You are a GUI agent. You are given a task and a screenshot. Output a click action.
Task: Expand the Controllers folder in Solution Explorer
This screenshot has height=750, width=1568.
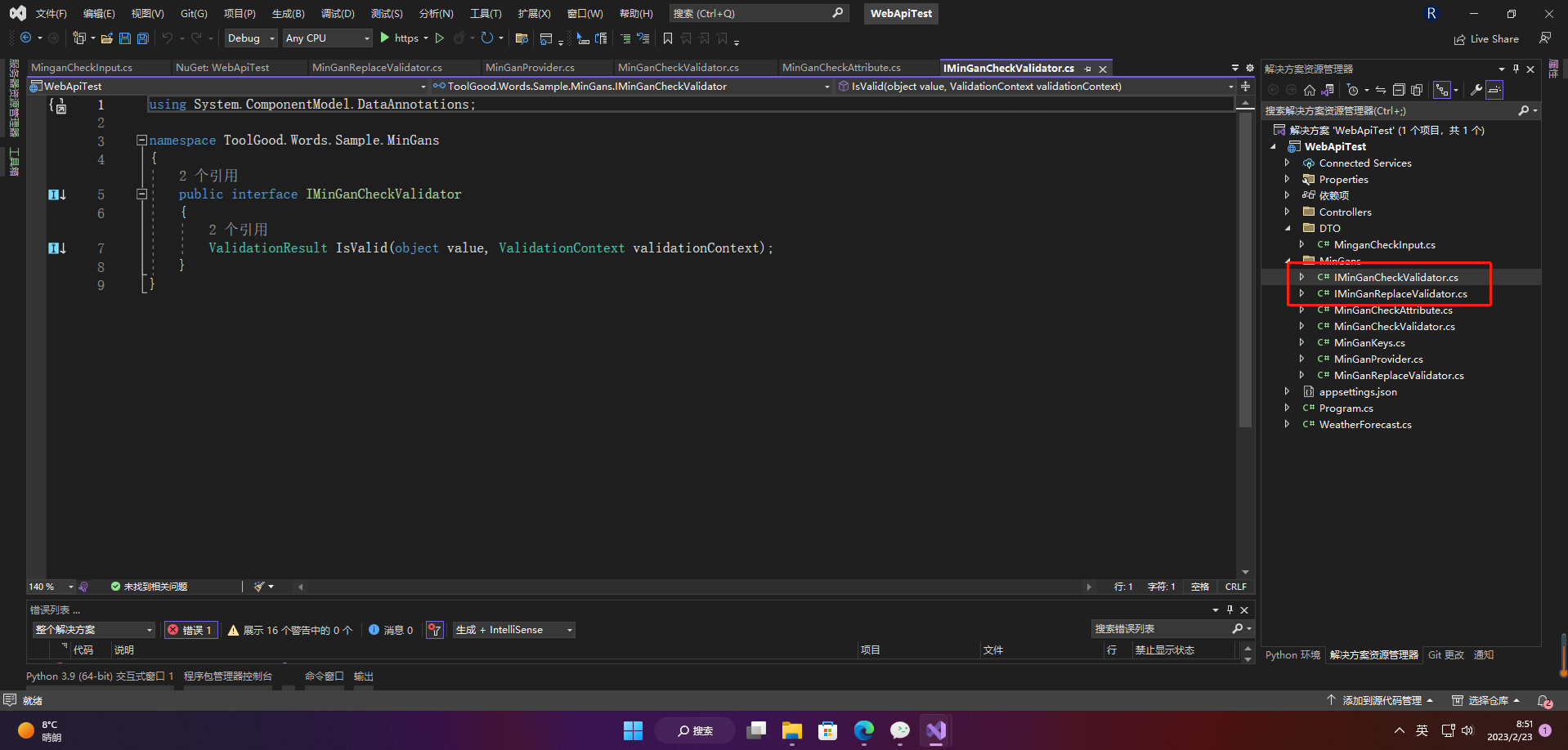tap(1287, 212)
